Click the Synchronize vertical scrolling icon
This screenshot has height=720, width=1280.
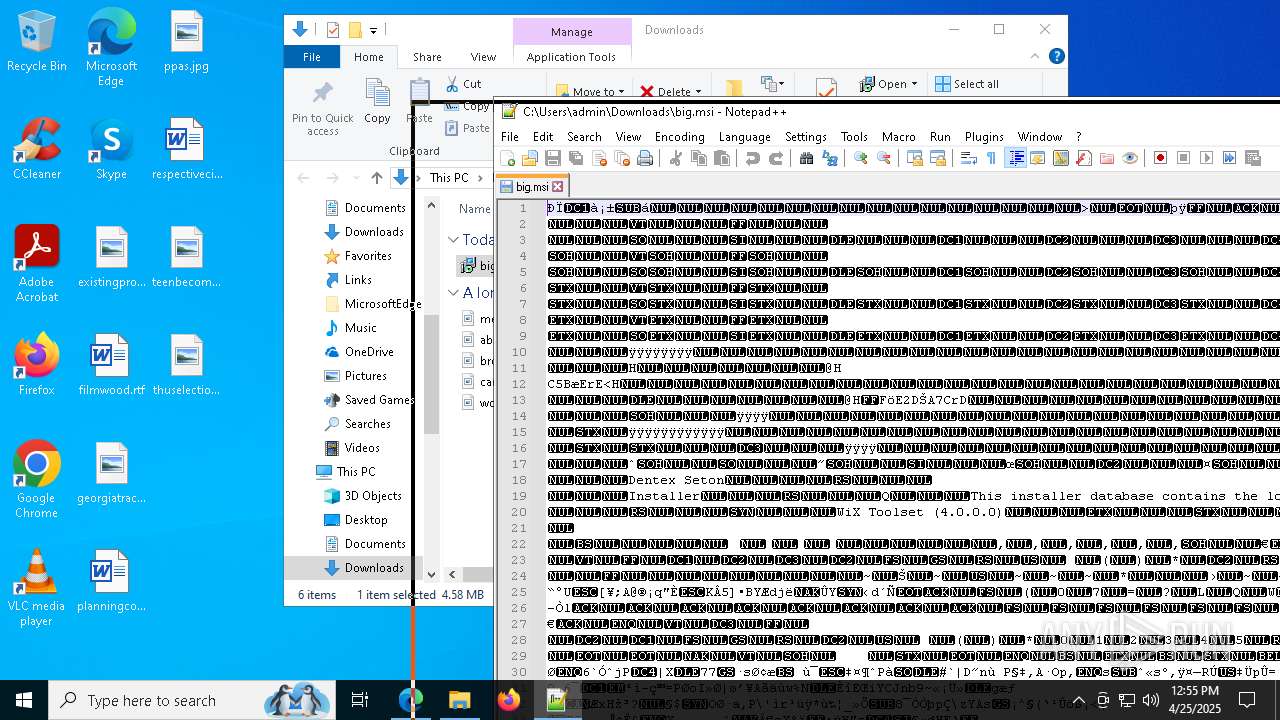coord(915,158)
